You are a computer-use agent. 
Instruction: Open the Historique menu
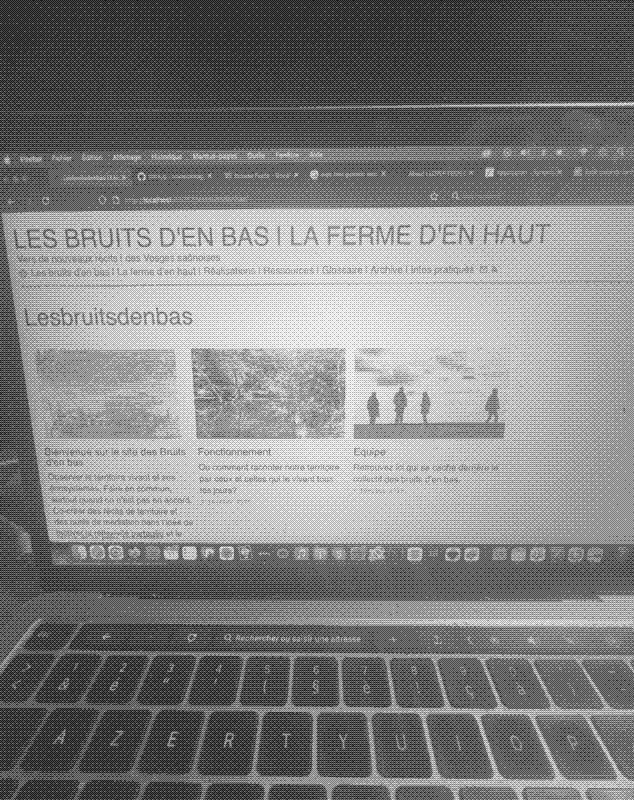pos(166,157)
